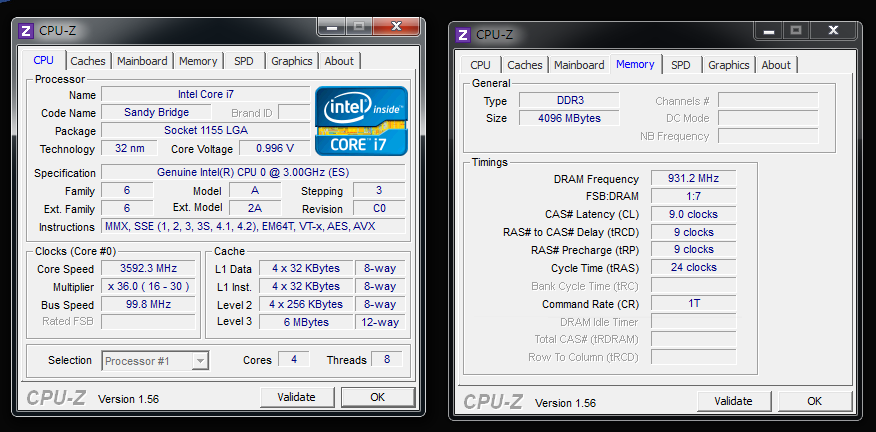Click OK button in right CPU-Z window
Image resolution: width=876 pixels, height=432 pixels.
[815, 401]
